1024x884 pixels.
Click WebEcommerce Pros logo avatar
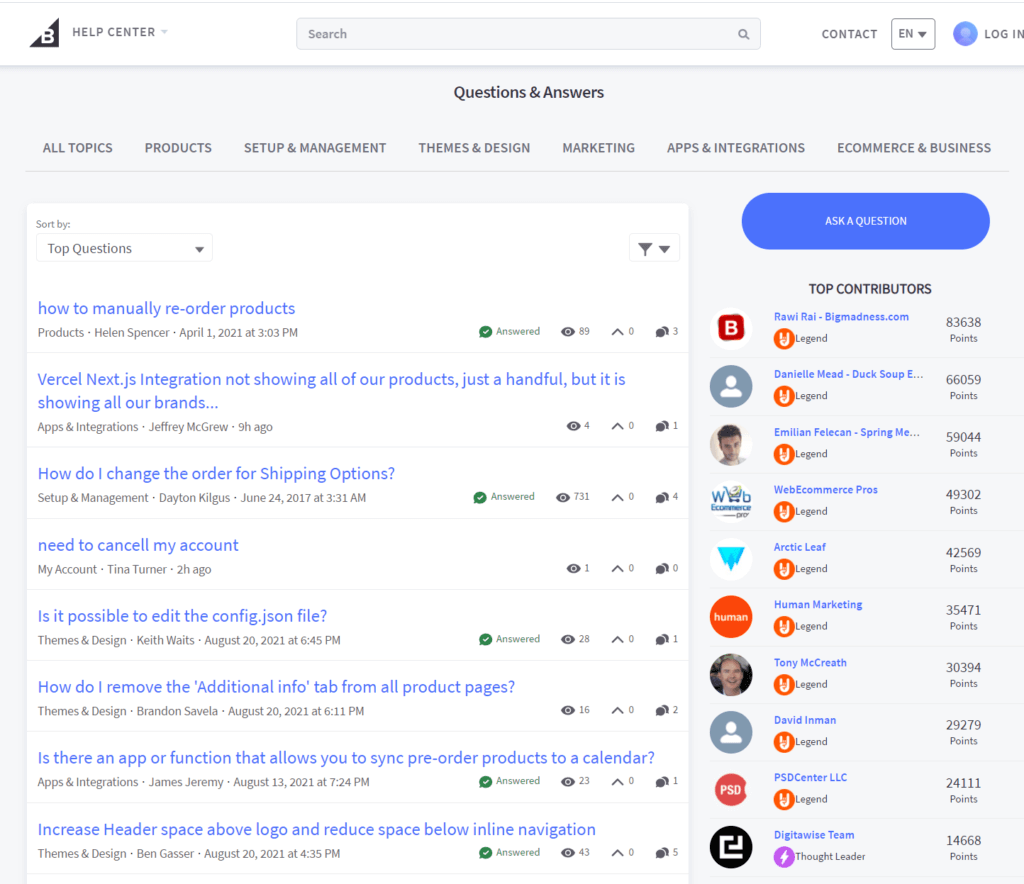coord(731,501)
